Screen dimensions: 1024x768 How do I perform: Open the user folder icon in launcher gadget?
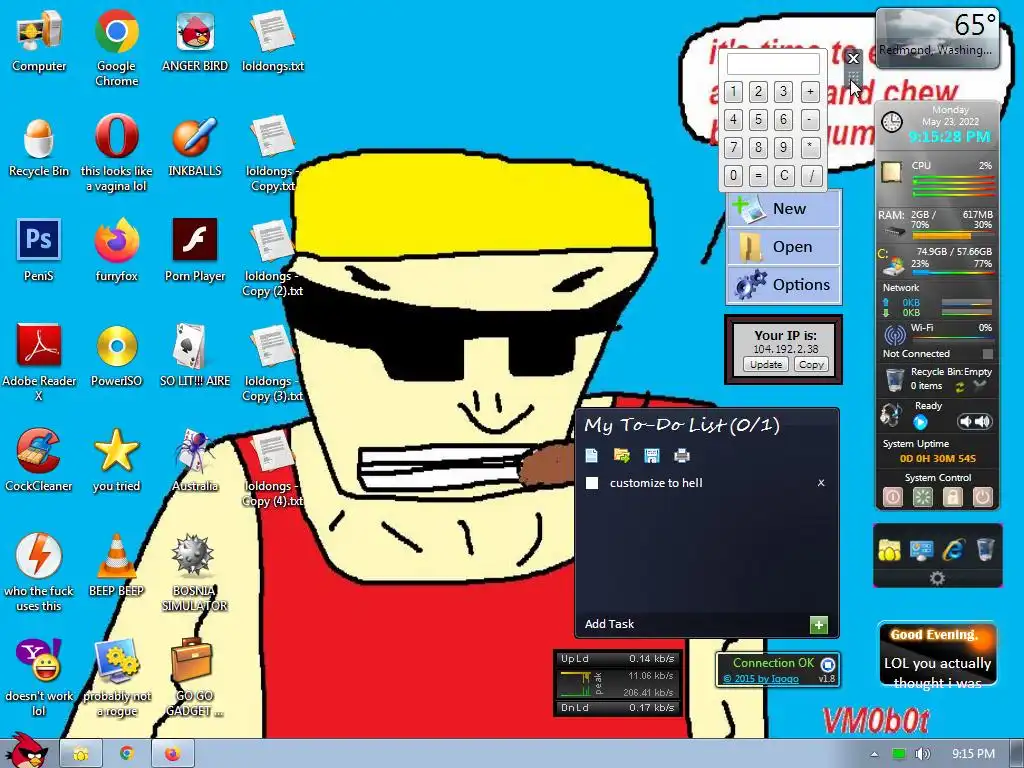889,551
